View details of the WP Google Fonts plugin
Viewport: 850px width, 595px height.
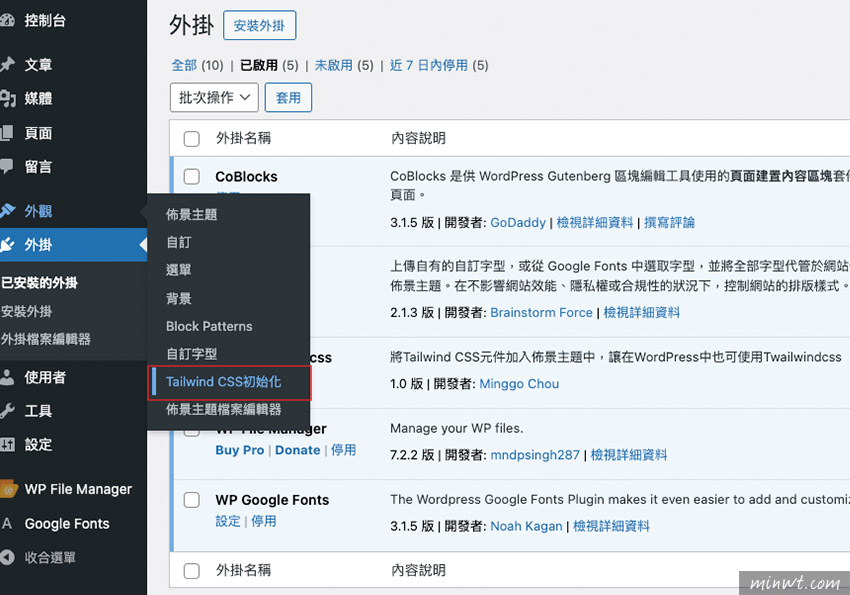611,526
